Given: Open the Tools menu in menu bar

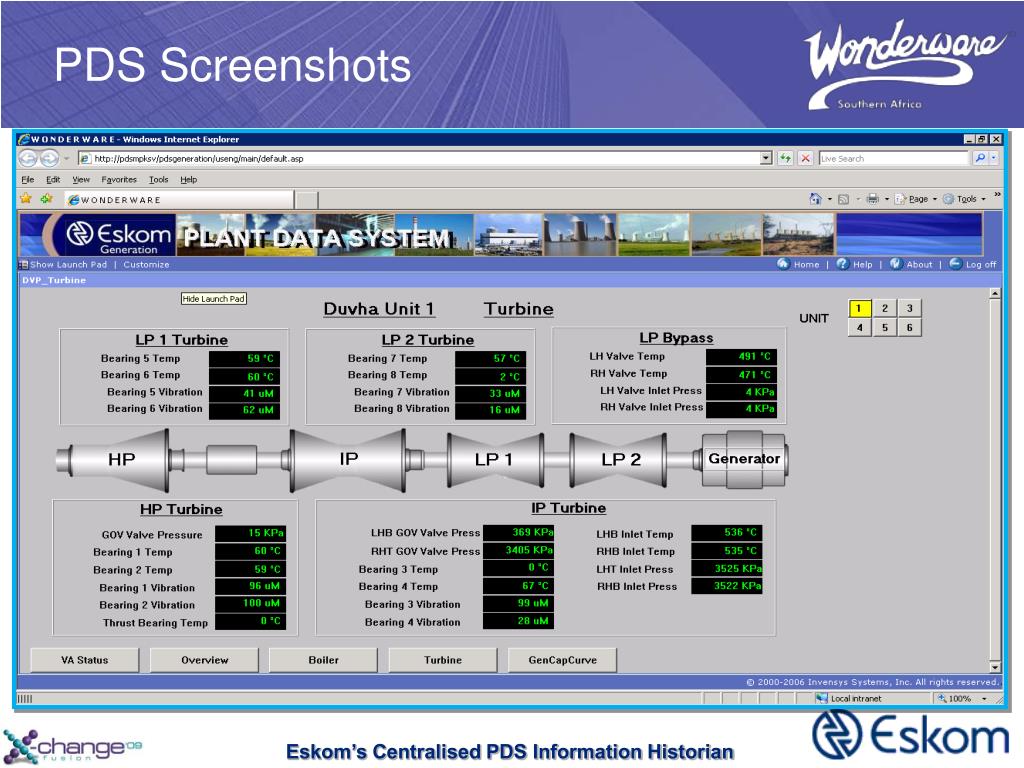Looking at the screenshot, I should 158,180.
